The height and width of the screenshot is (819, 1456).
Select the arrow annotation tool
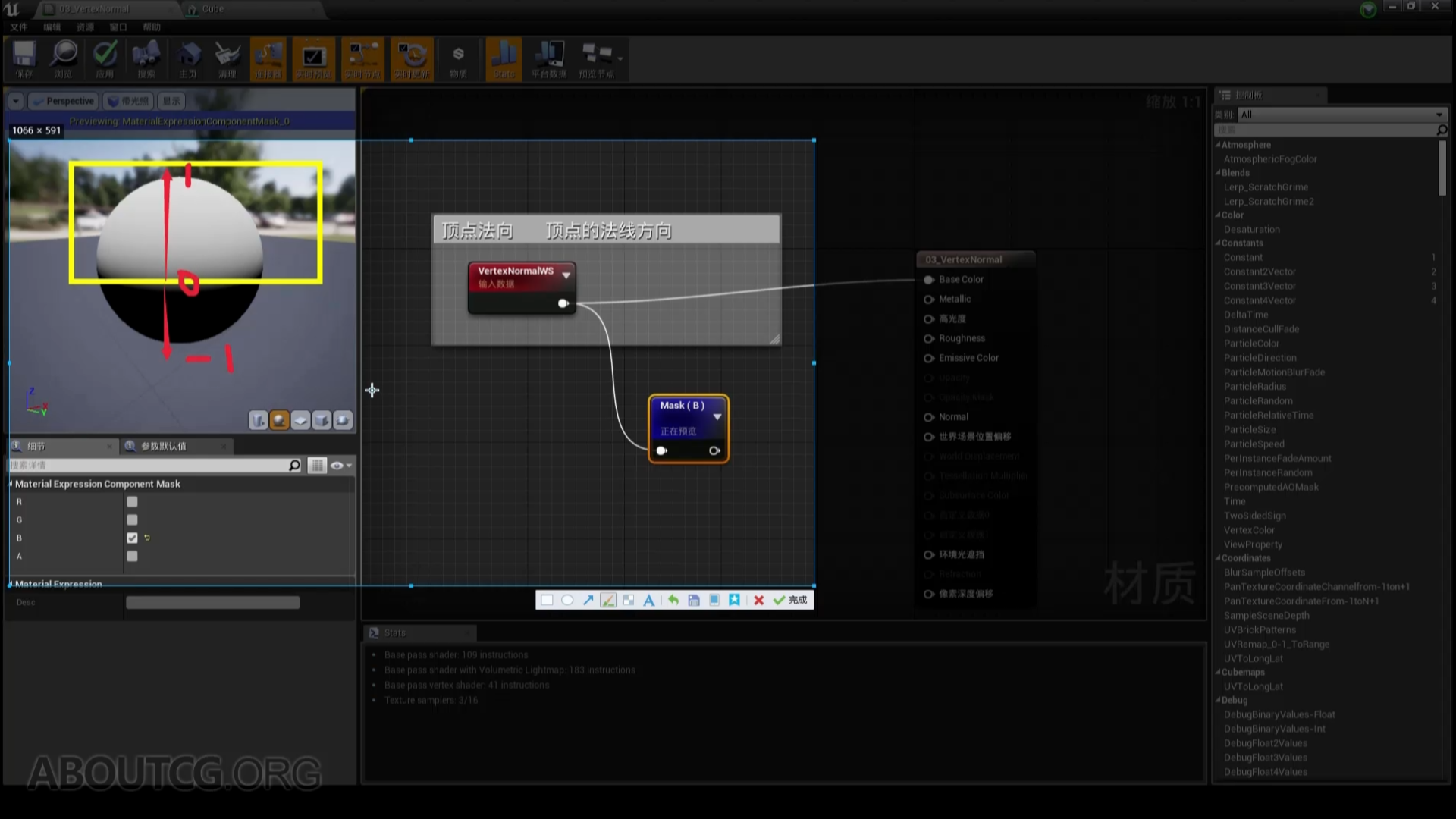[x=588, y=600]
